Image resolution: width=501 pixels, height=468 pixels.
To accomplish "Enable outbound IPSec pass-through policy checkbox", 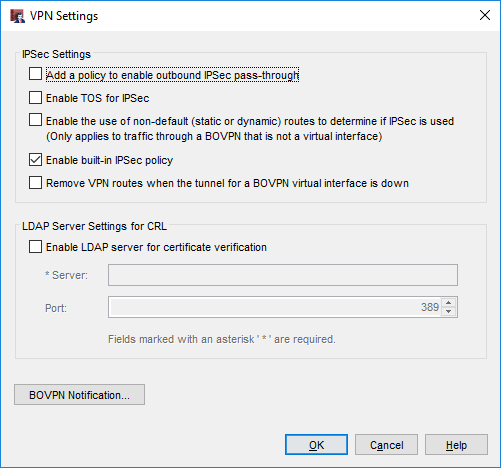I will (x=35, y=74).
